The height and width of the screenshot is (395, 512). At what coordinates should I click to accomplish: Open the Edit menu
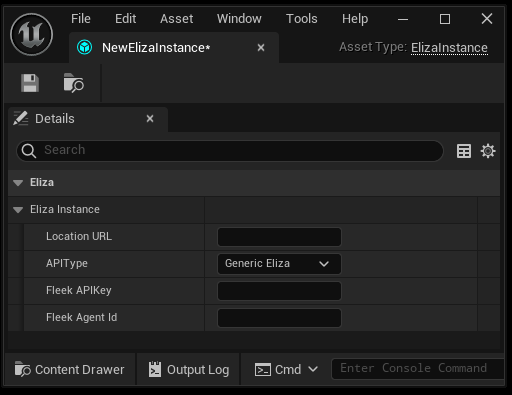(x=125, y=19)
